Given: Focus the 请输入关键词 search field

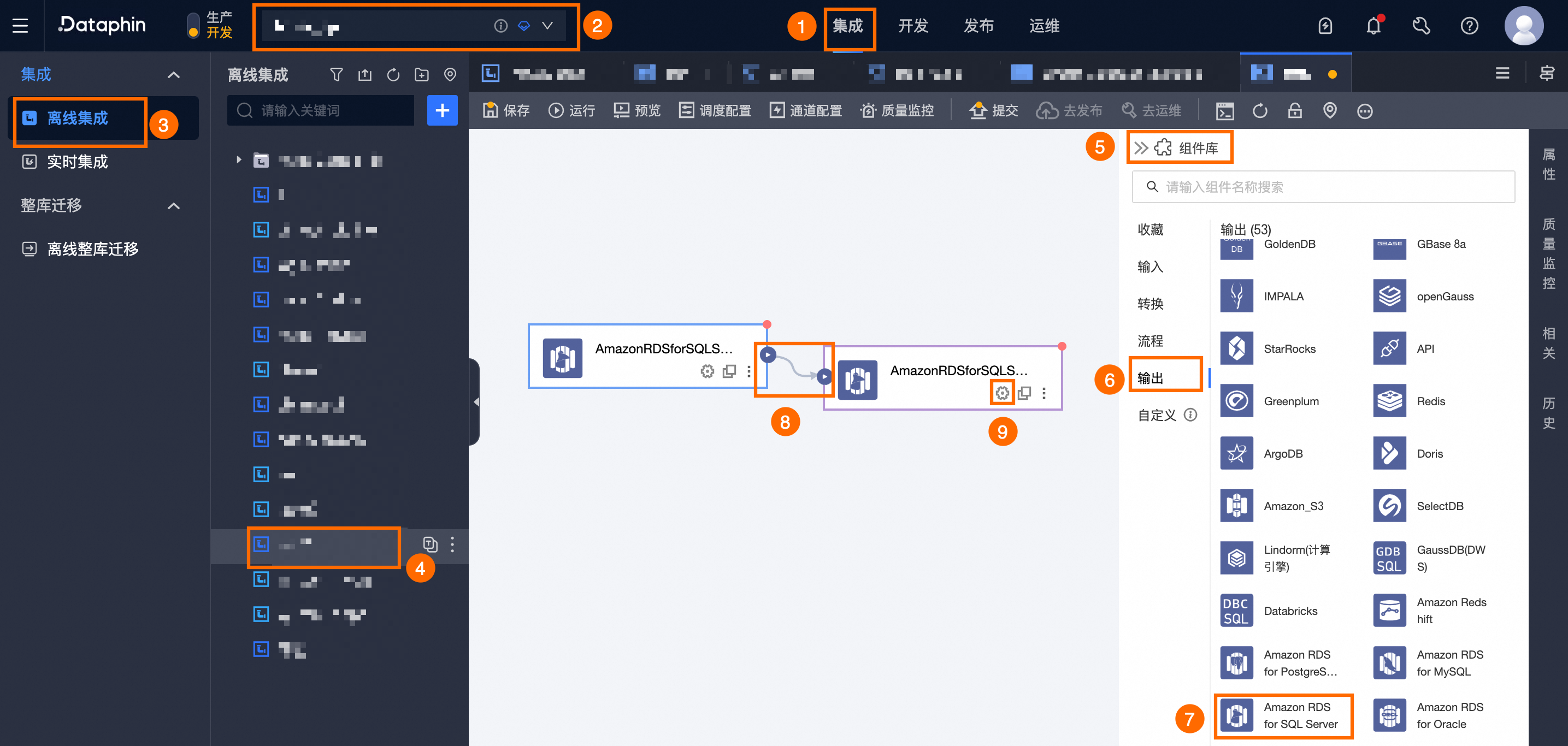Looking at the screenshot, I should point(321,110).
